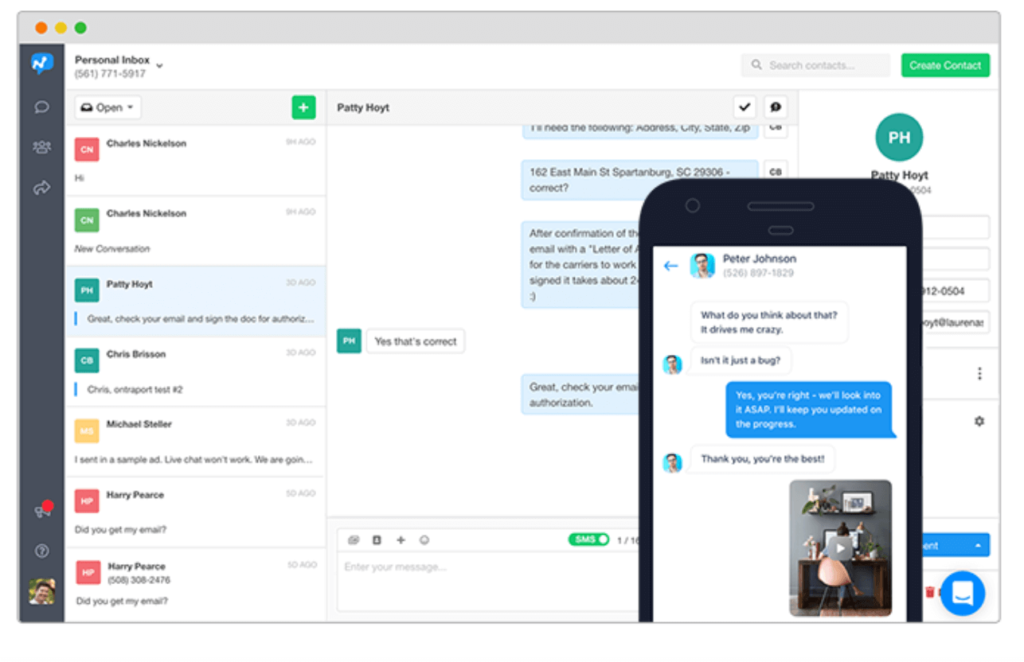Open the contacts group icon in sidebar

pyautogui.click(x=41, y=147)
